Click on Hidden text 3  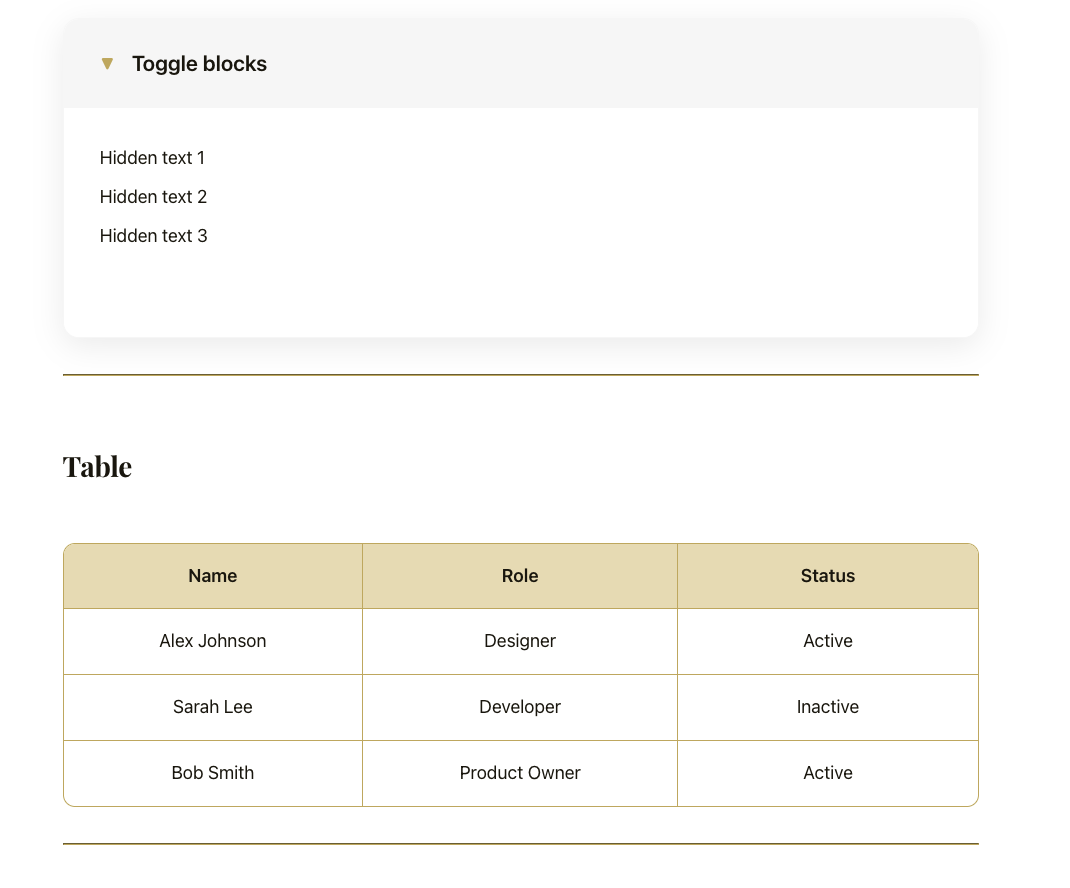click(153, 236)
